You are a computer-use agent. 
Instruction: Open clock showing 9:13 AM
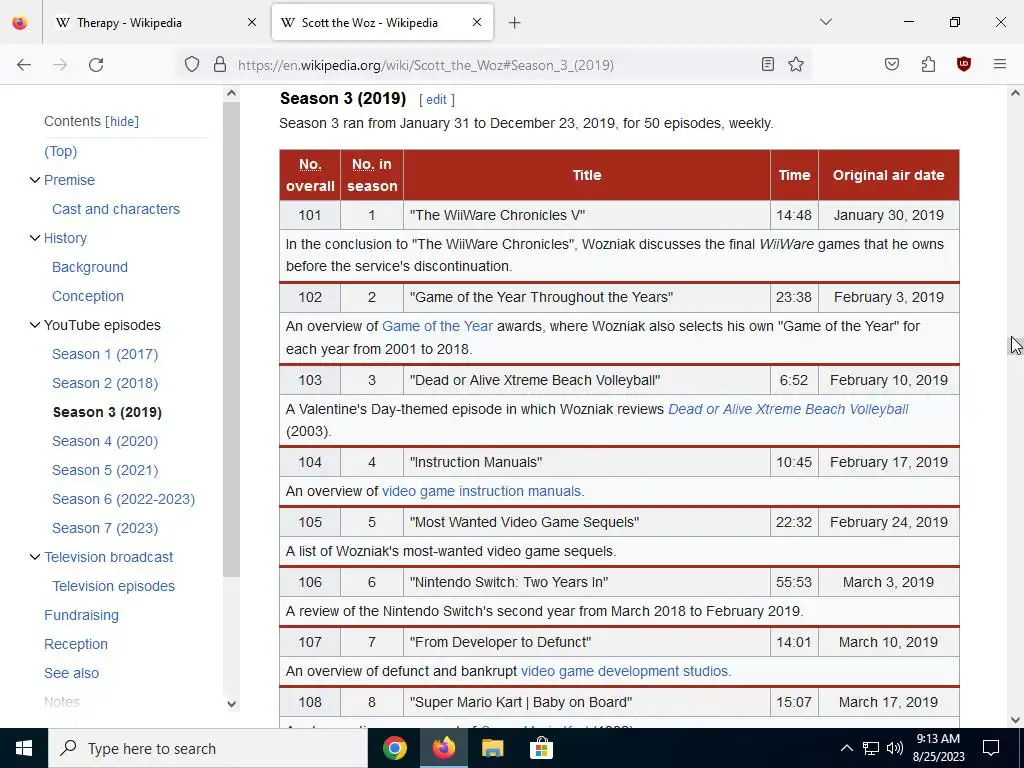pos(938,748)
